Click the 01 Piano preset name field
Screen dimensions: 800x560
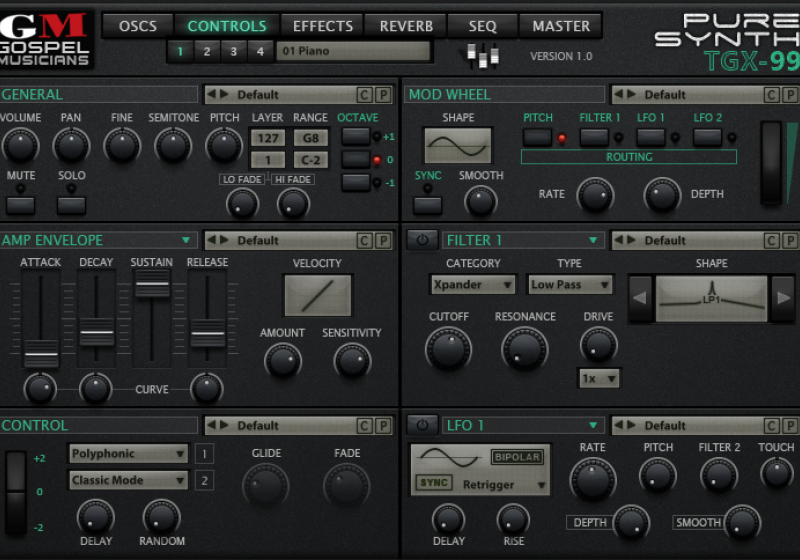pyautogui.click(x=353, y=51)
